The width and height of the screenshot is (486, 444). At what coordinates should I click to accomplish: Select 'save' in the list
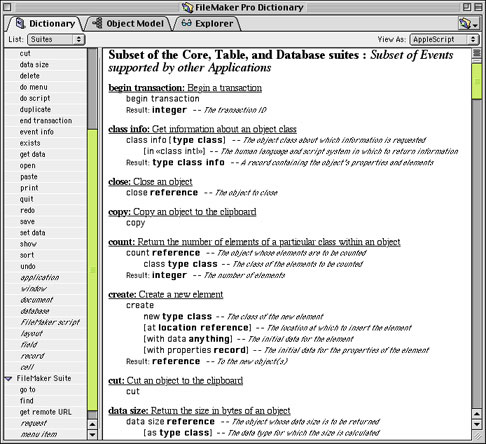[x=27, y=222]
